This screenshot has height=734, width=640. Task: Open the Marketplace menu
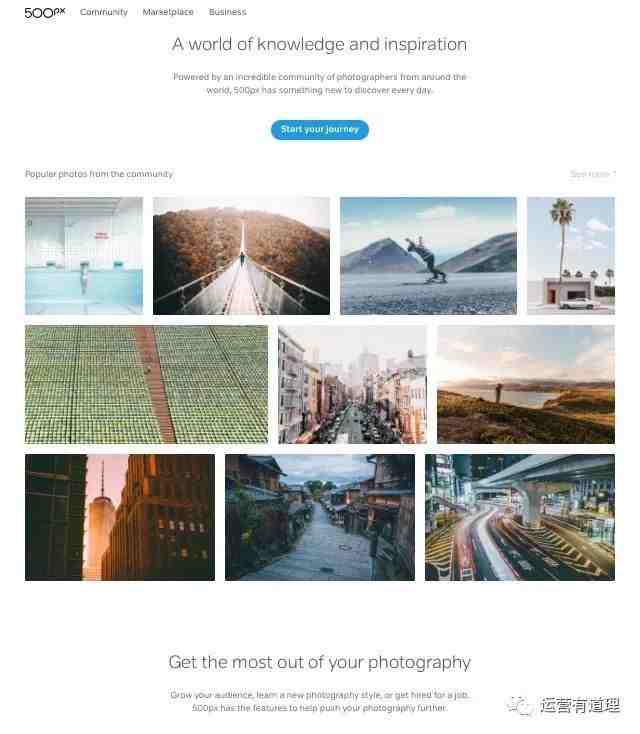168,12
